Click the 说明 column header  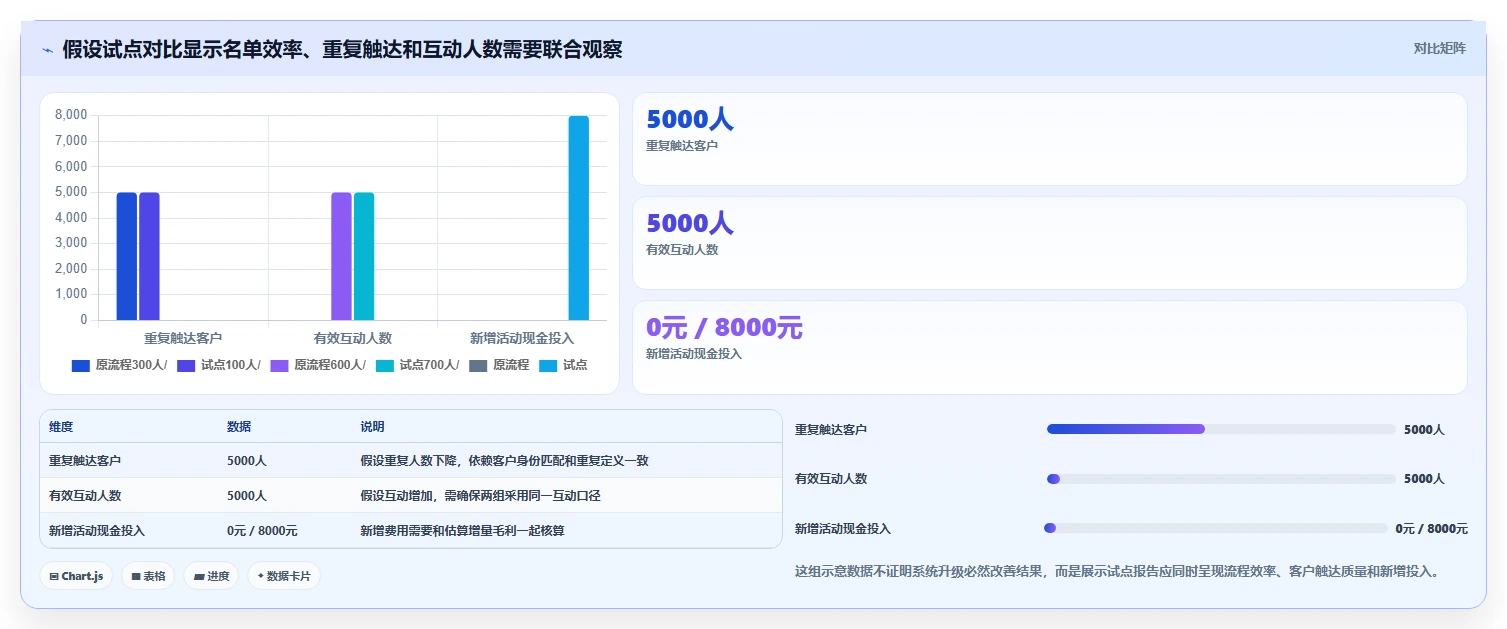coord(372,427)
